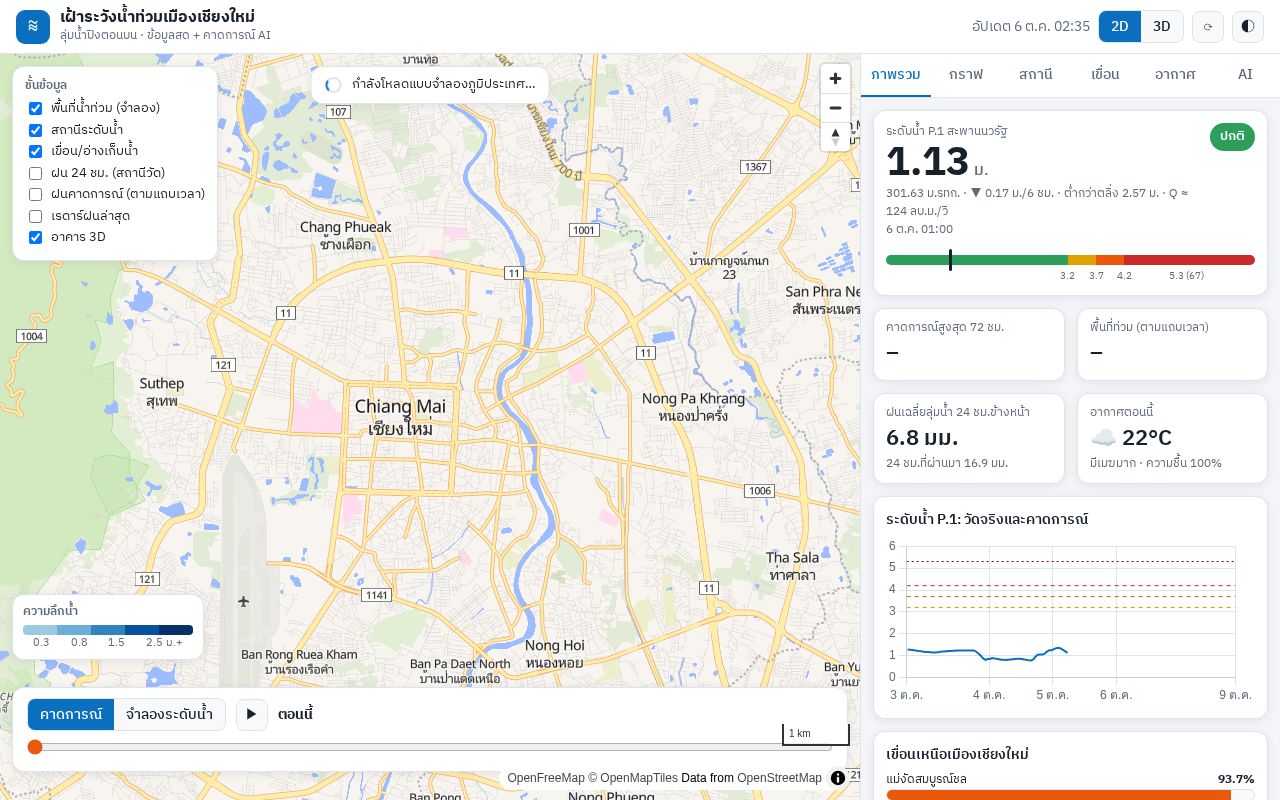1280x800 pixels.
Task: Click the wave logo icon in header
Action: 33,27
